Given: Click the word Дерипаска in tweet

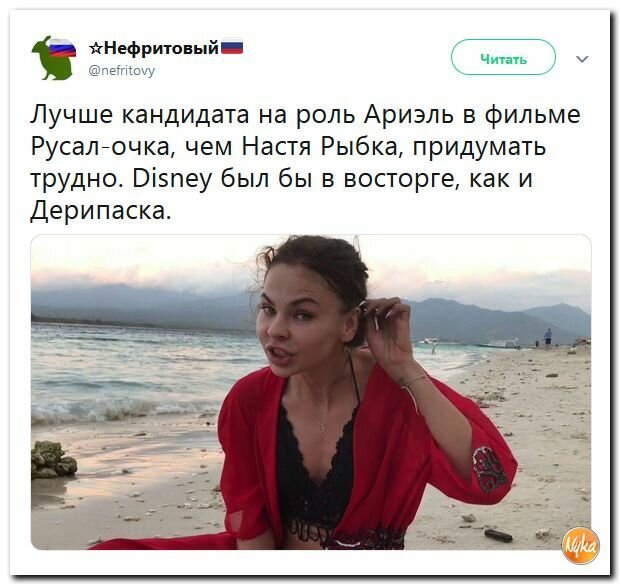Looking at the screenshot, I should point(98,210).
